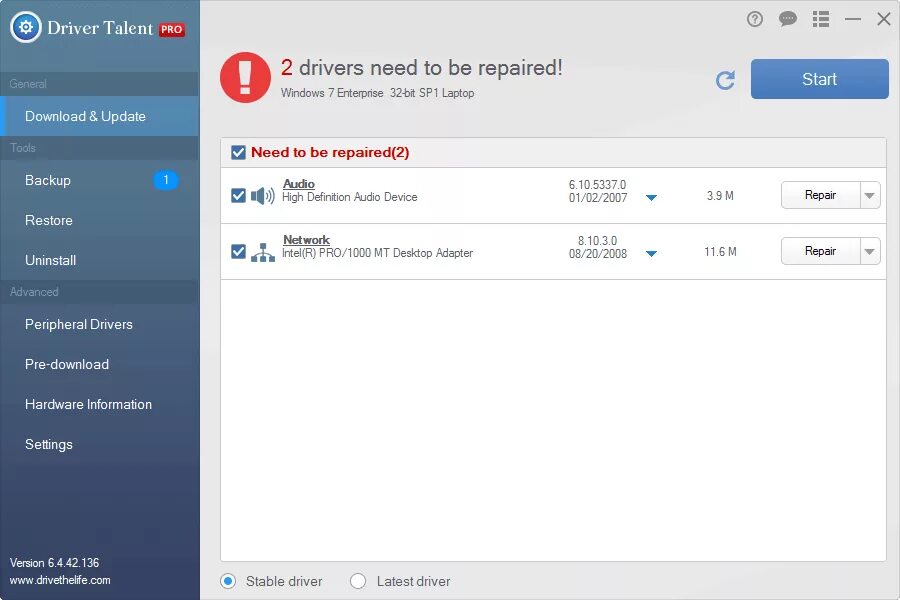Click the Network driver date 08/20/2008
The width and height of the screenshot is (900, 600).
coord(598,253)
